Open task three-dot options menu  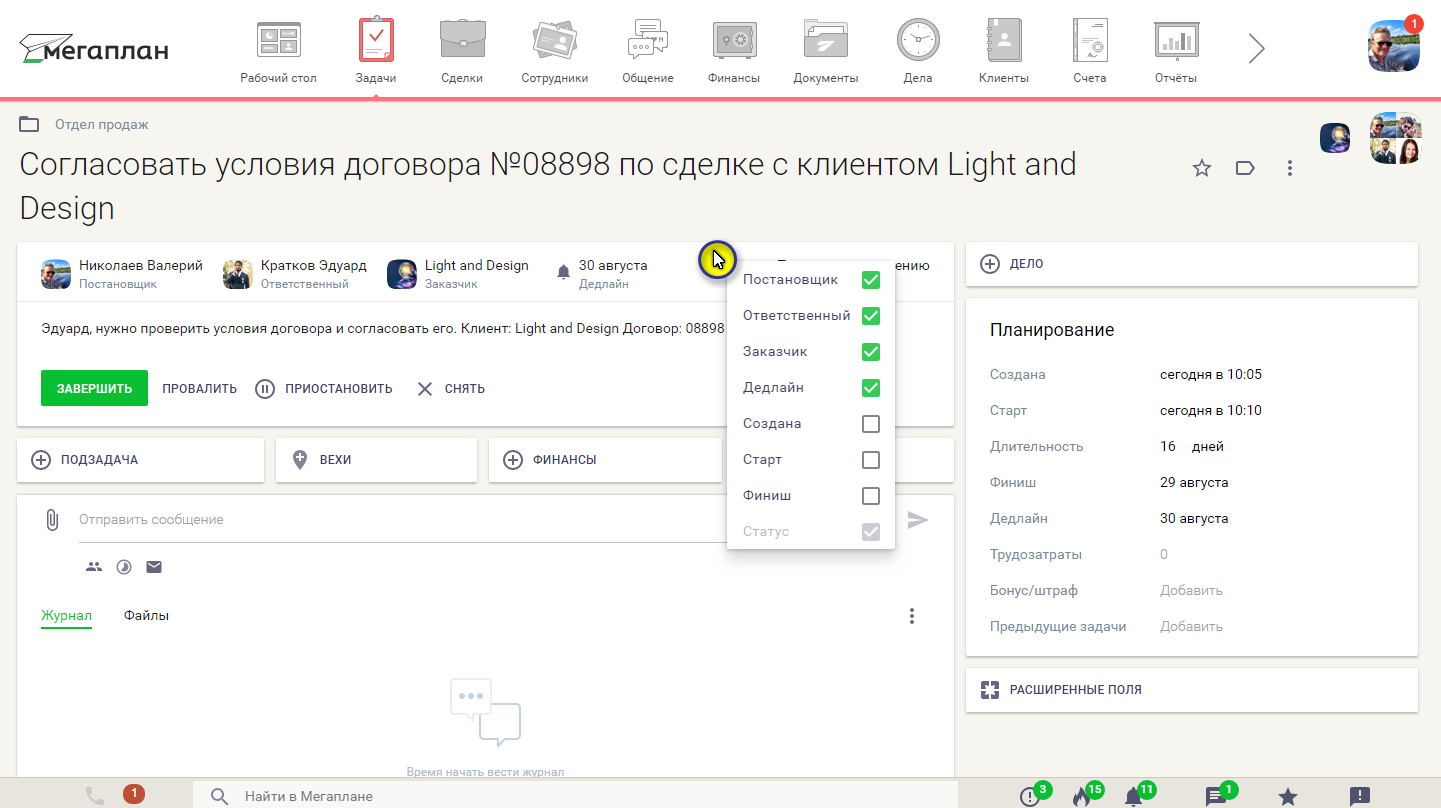click(1290, 168)
